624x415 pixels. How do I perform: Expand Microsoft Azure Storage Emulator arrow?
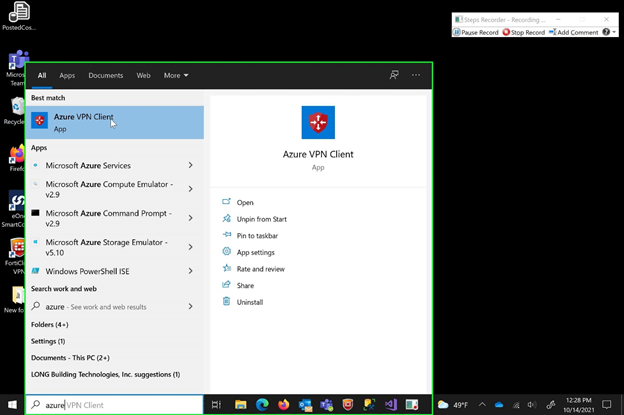coord(191,247)
